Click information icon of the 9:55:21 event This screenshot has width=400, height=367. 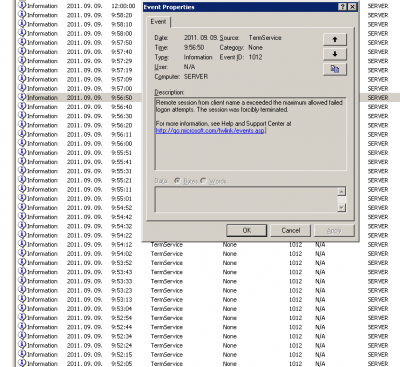pos(22,180)
